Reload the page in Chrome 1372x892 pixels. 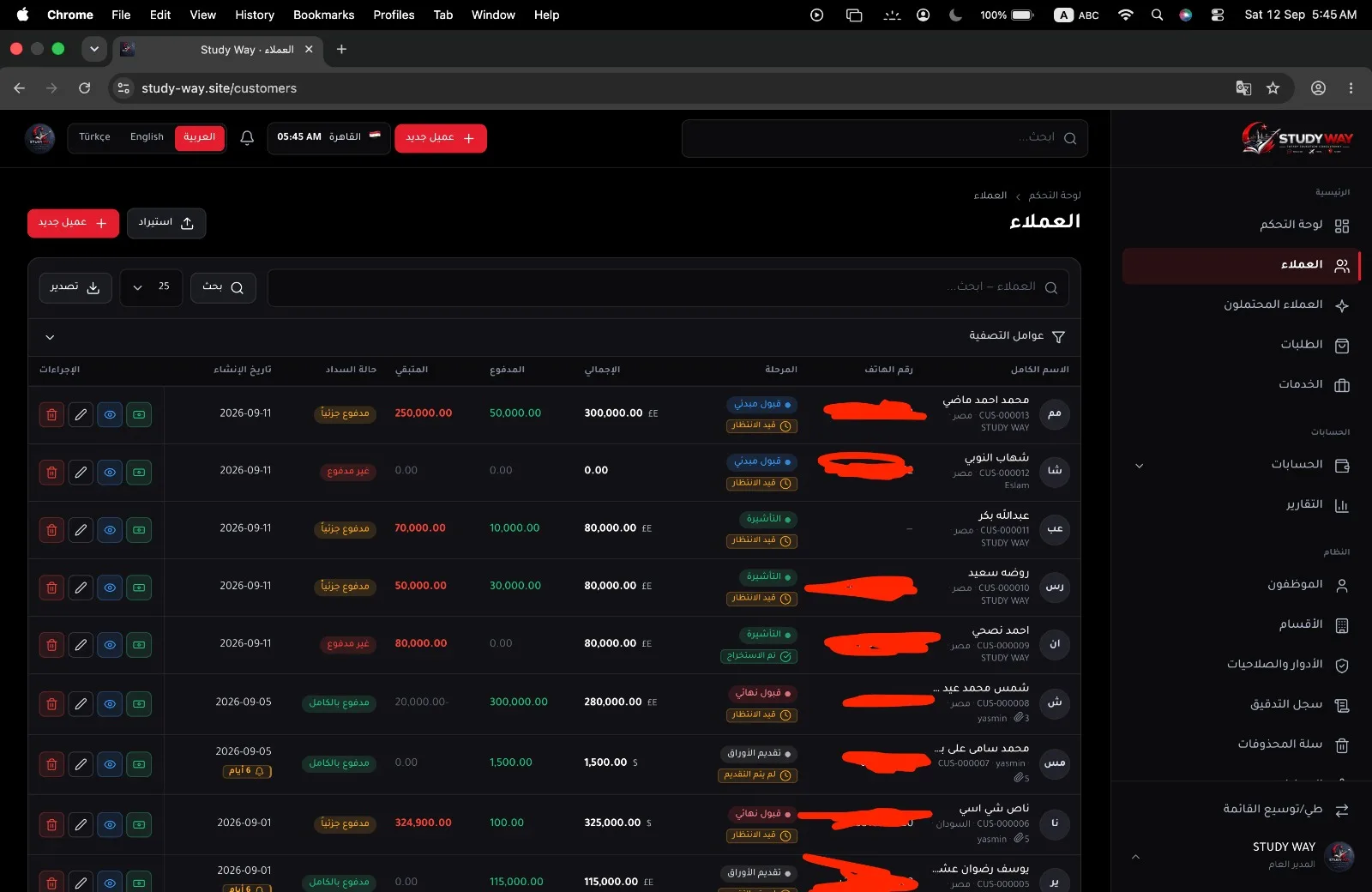pyautogui.click(x=84, y=88)
